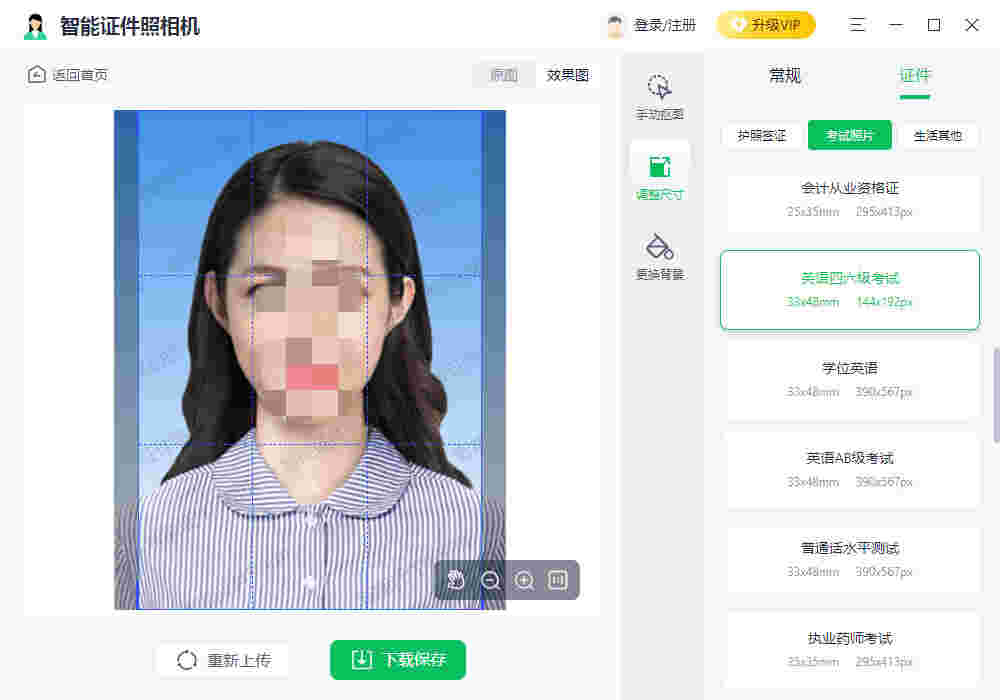Click the fit-to-frame icon in preview toolbar
The width and height of the screenshot is (1000, 700).
(557, 580)
